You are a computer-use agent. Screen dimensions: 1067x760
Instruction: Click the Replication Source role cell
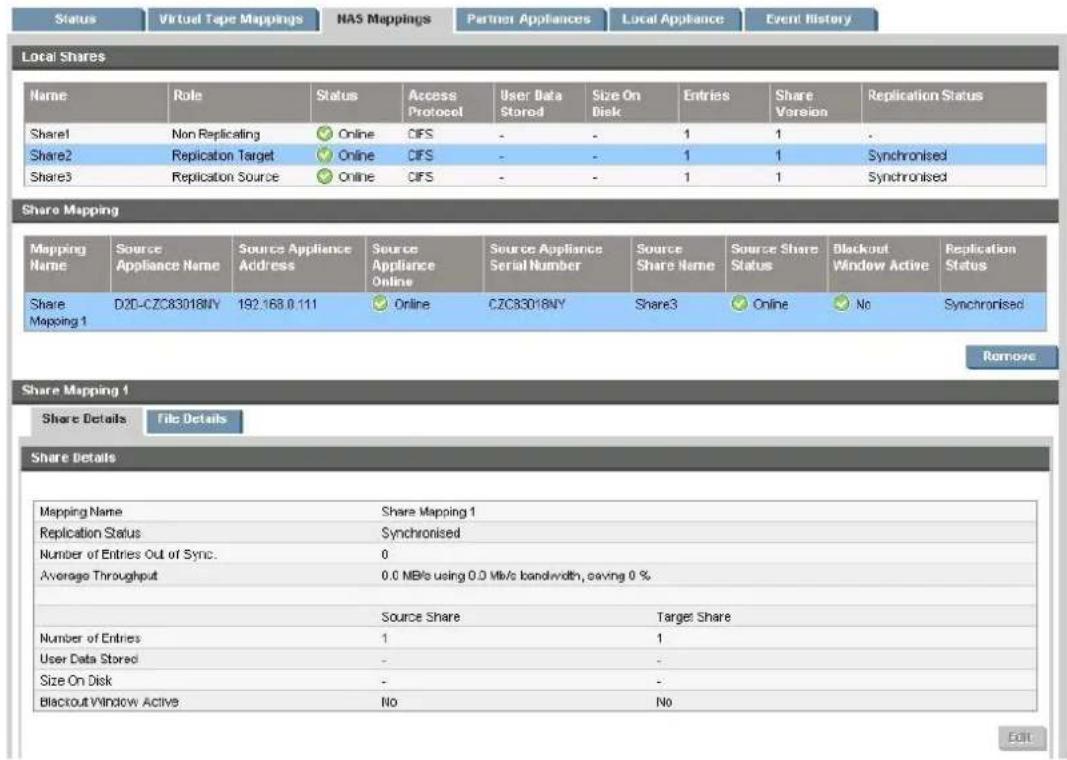tap(225, 176)
